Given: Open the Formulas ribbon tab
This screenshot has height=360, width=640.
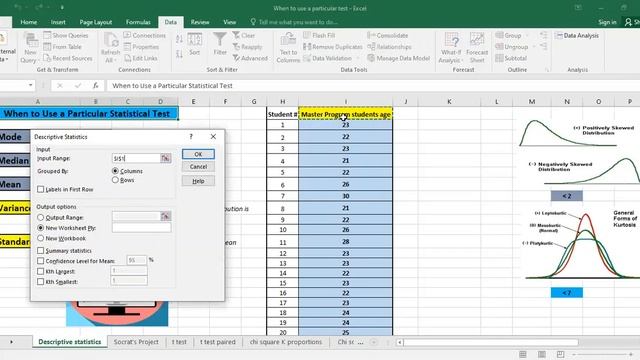Looking at the screenshot, I should click(x=138, y=22).
